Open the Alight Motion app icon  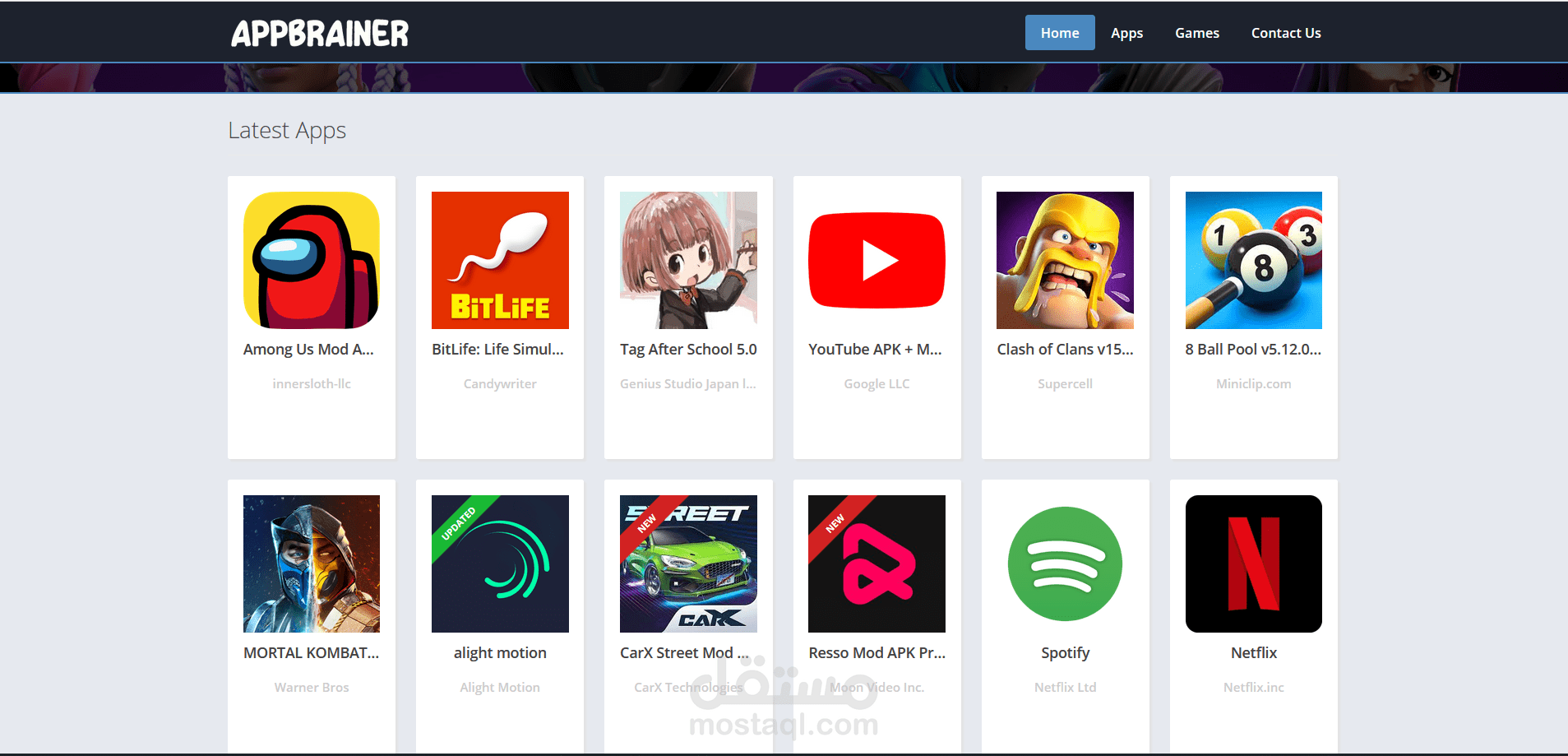pyautogui.click(x=500, y=564)
